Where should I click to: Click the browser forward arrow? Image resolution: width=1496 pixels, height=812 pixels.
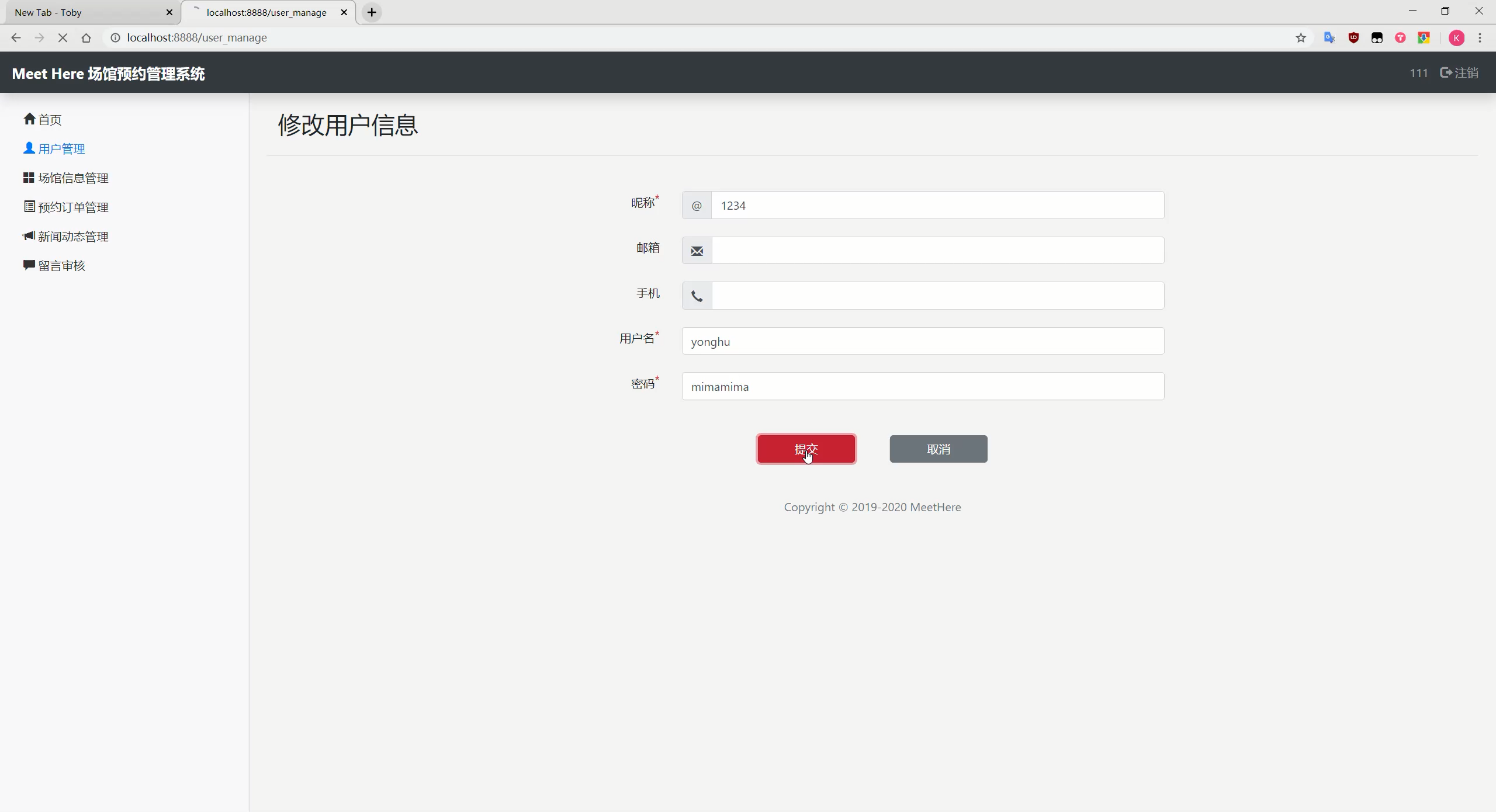39,38
